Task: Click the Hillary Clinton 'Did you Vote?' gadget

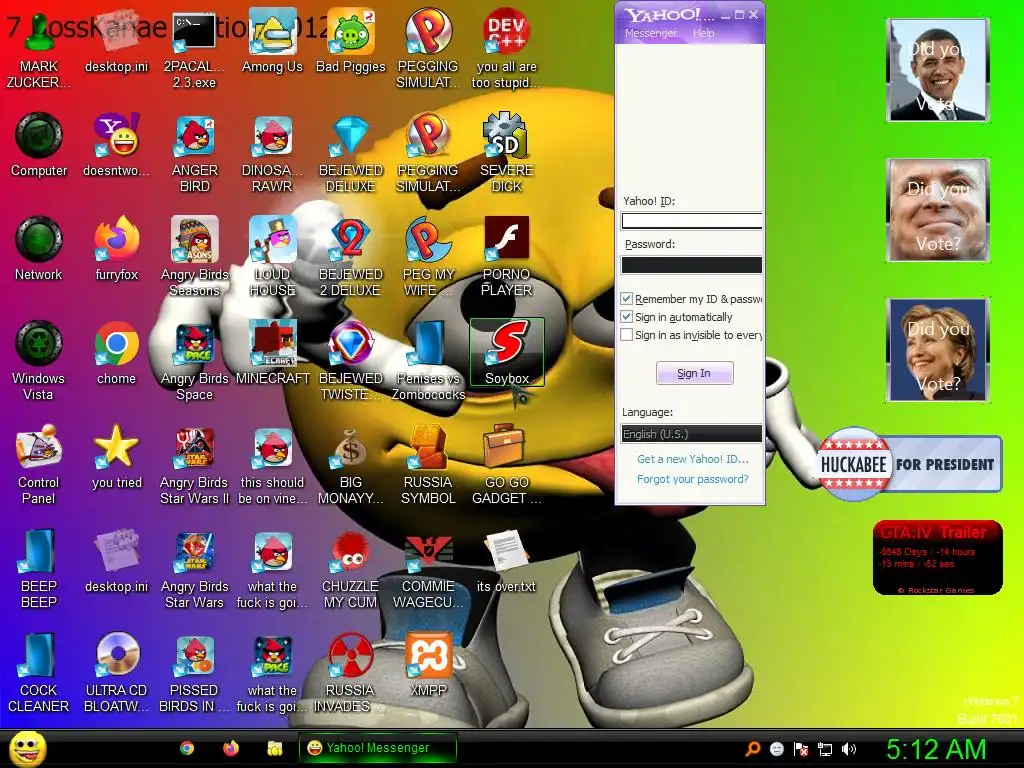Action: pos(938,349)
